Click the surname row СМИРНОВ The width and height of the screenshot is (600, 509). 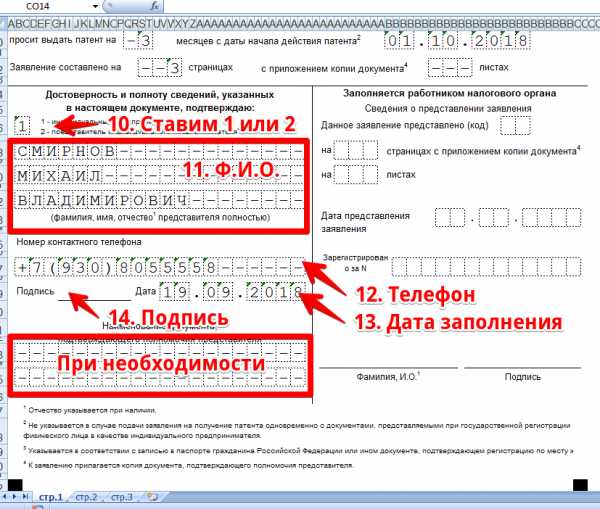[159, 152]
